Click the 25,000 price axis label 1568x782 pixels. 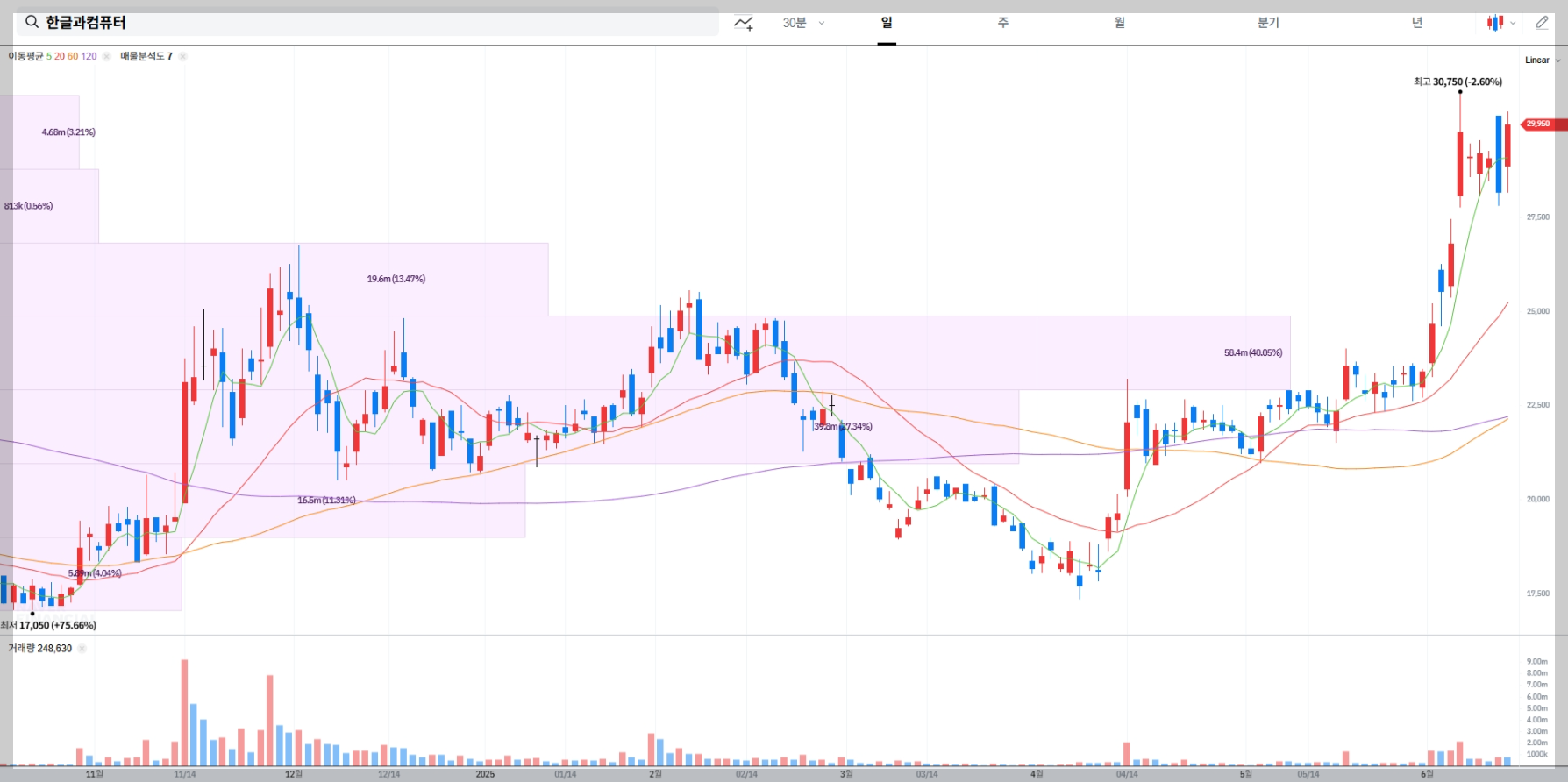(x=1538, y=311)
